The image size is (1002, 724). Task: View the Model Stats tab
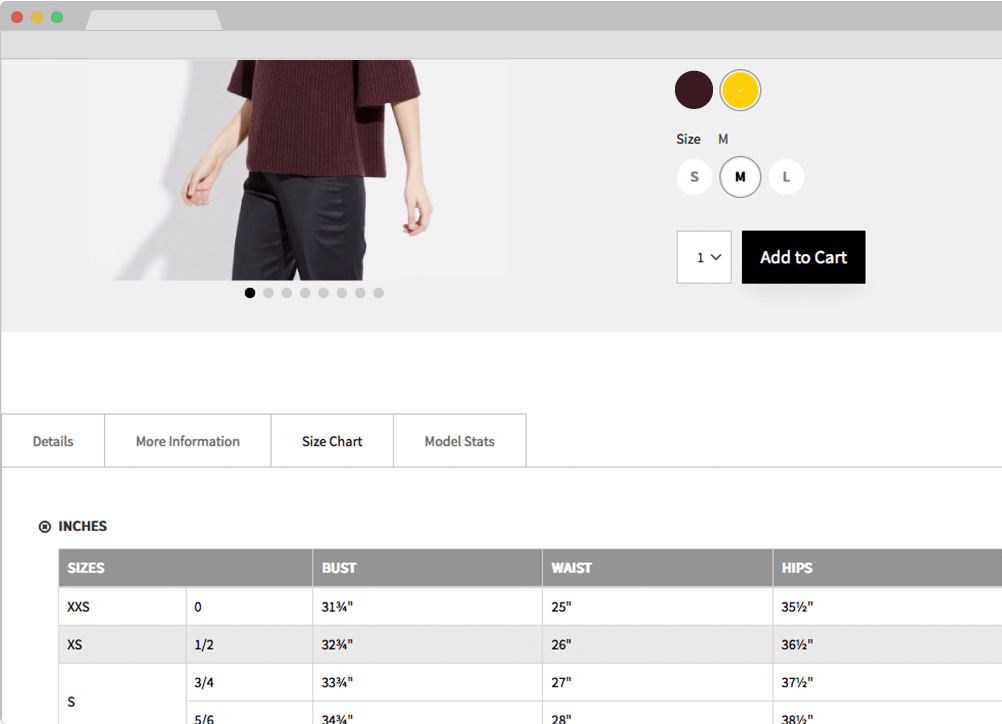click(x=459, y=441)
